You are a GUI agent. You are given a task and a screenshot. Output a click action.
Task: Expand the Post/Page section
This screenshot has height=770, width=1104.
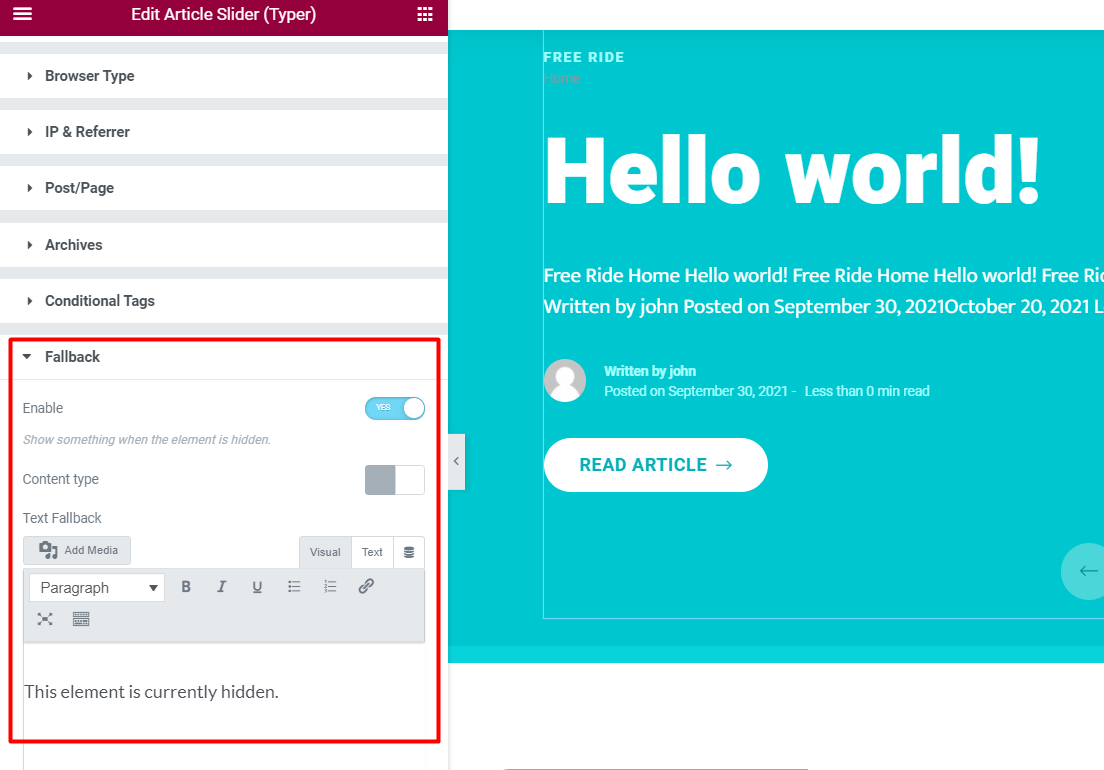click(x=224, y=188)
